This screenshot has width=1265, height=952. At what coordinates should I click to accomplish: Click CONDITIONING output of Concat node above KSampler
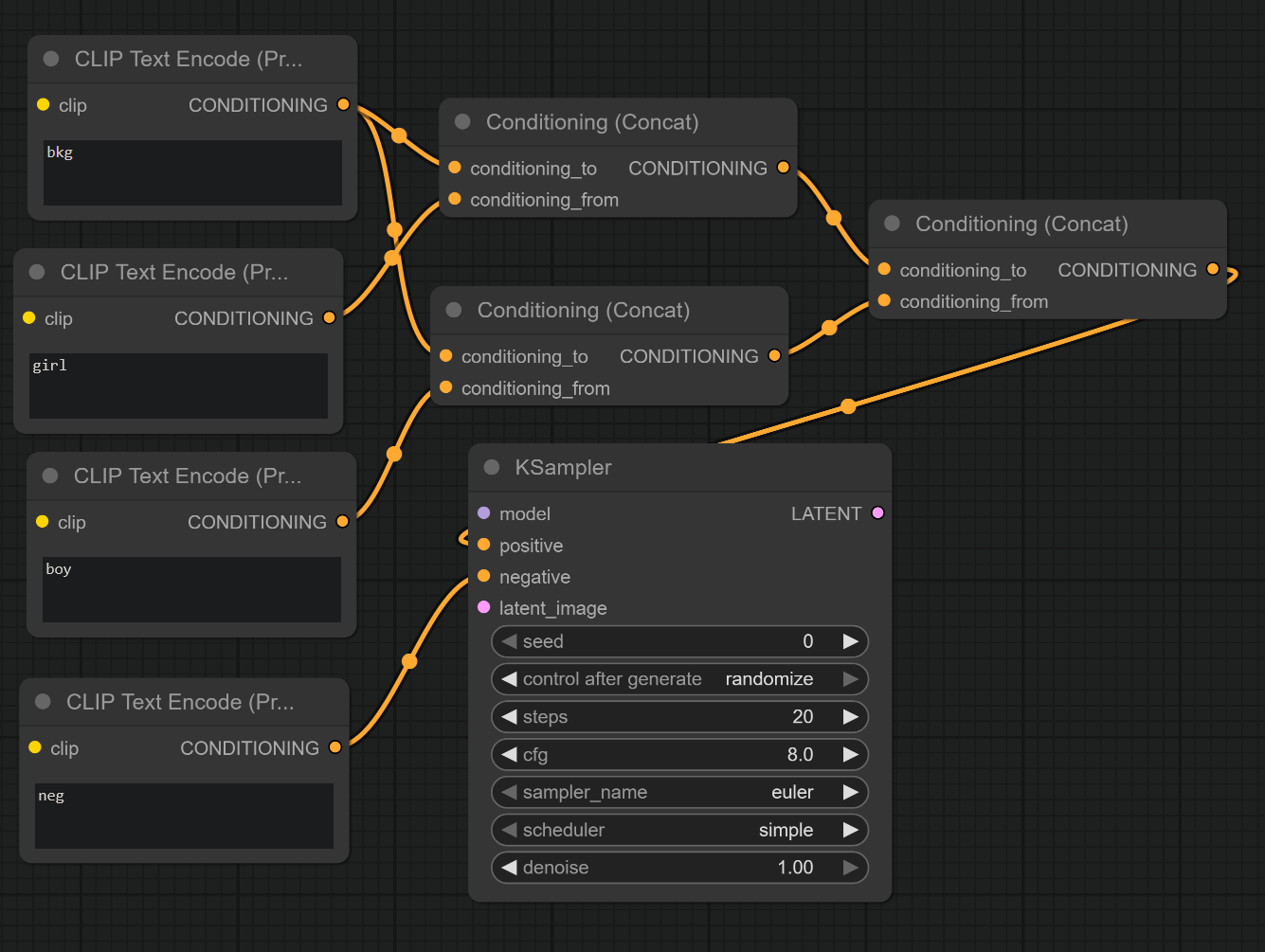tap(774, 355)
